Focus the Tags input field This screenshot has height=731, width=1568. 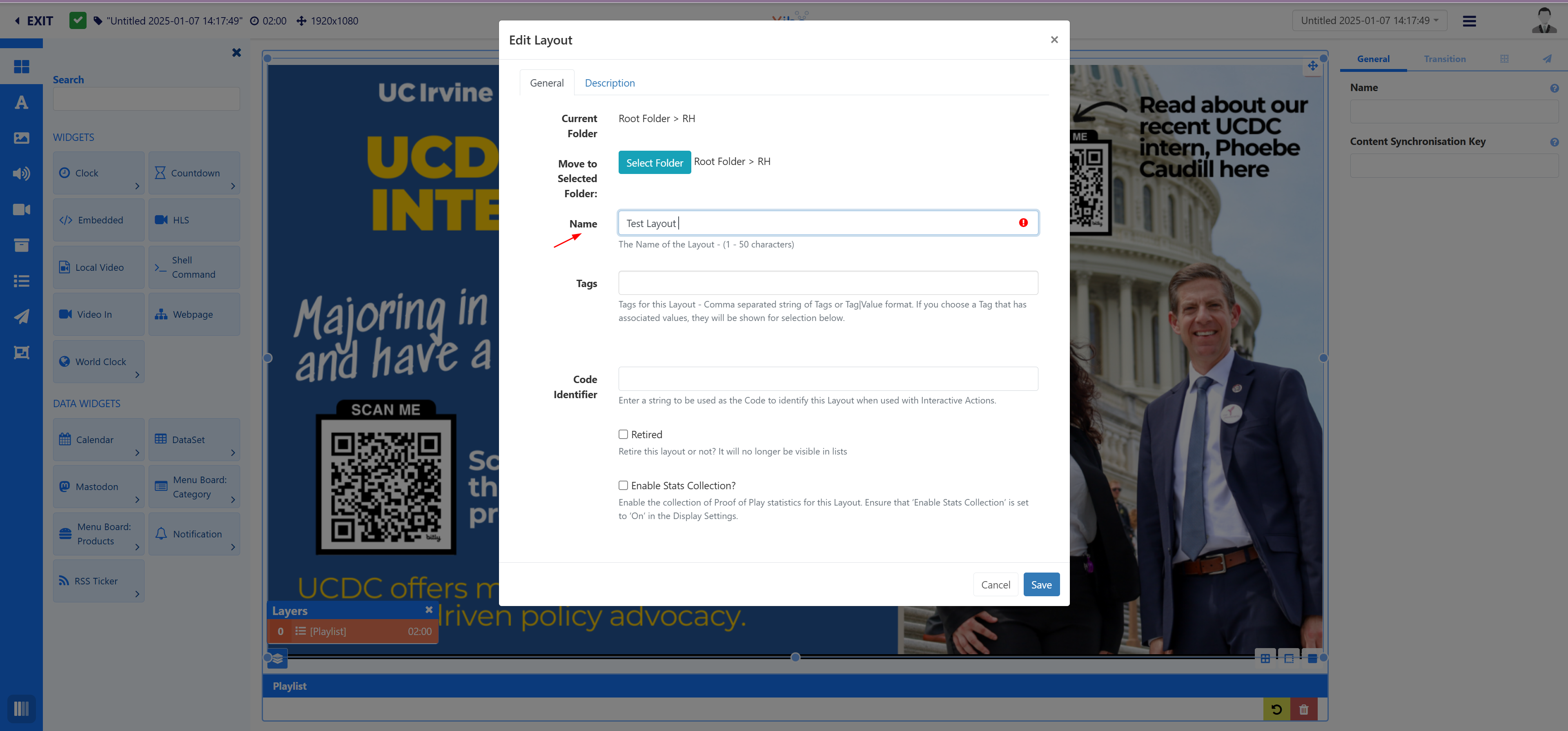[x=828, y=283]
